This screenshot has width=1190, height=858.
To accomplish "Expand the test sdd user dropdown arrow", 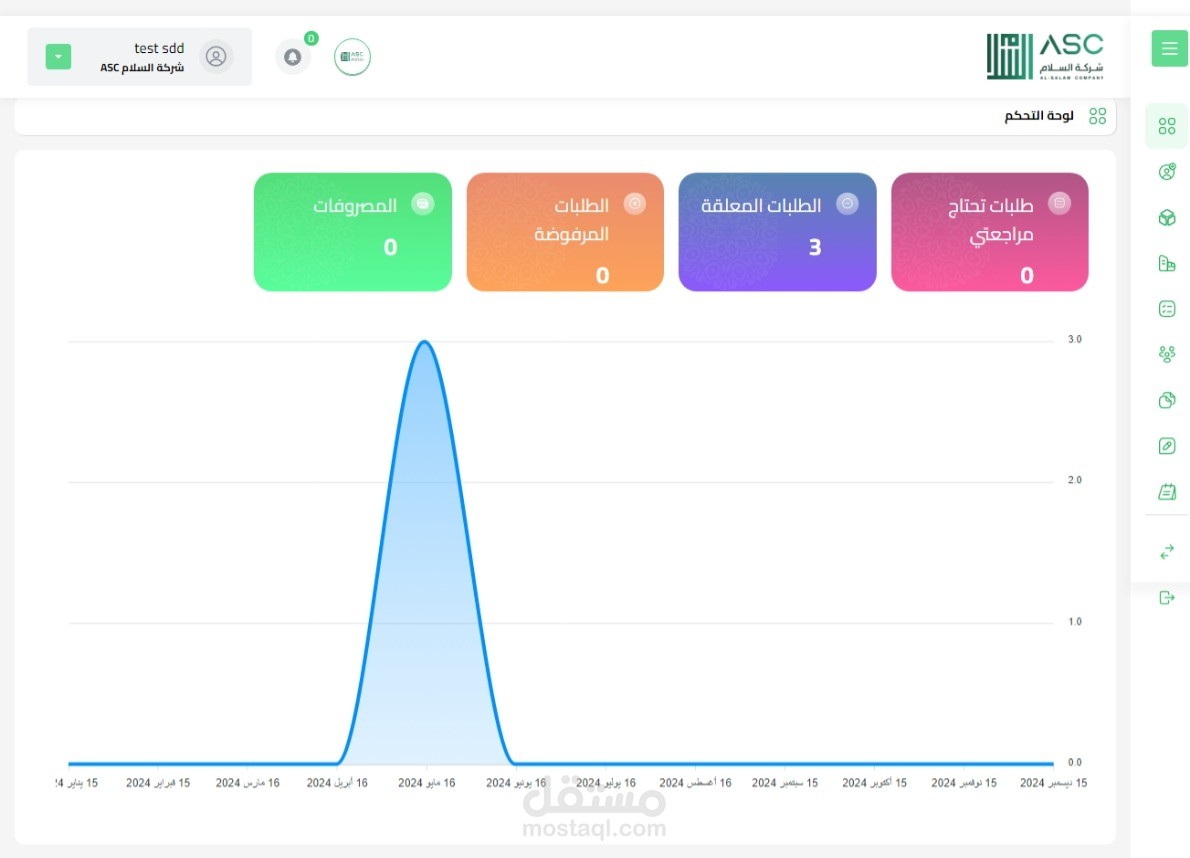I will [58, 57].
